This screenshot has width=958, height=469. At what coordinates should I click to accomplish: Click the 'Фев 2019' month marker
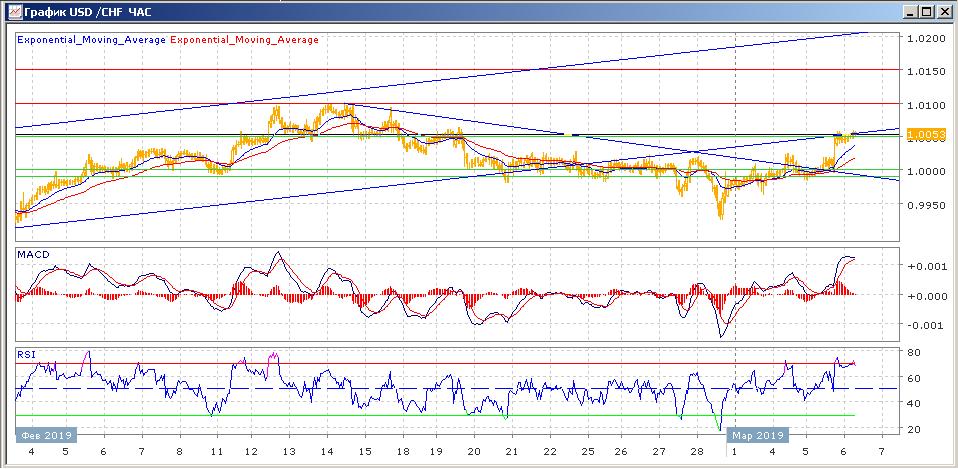pos(46,435)
